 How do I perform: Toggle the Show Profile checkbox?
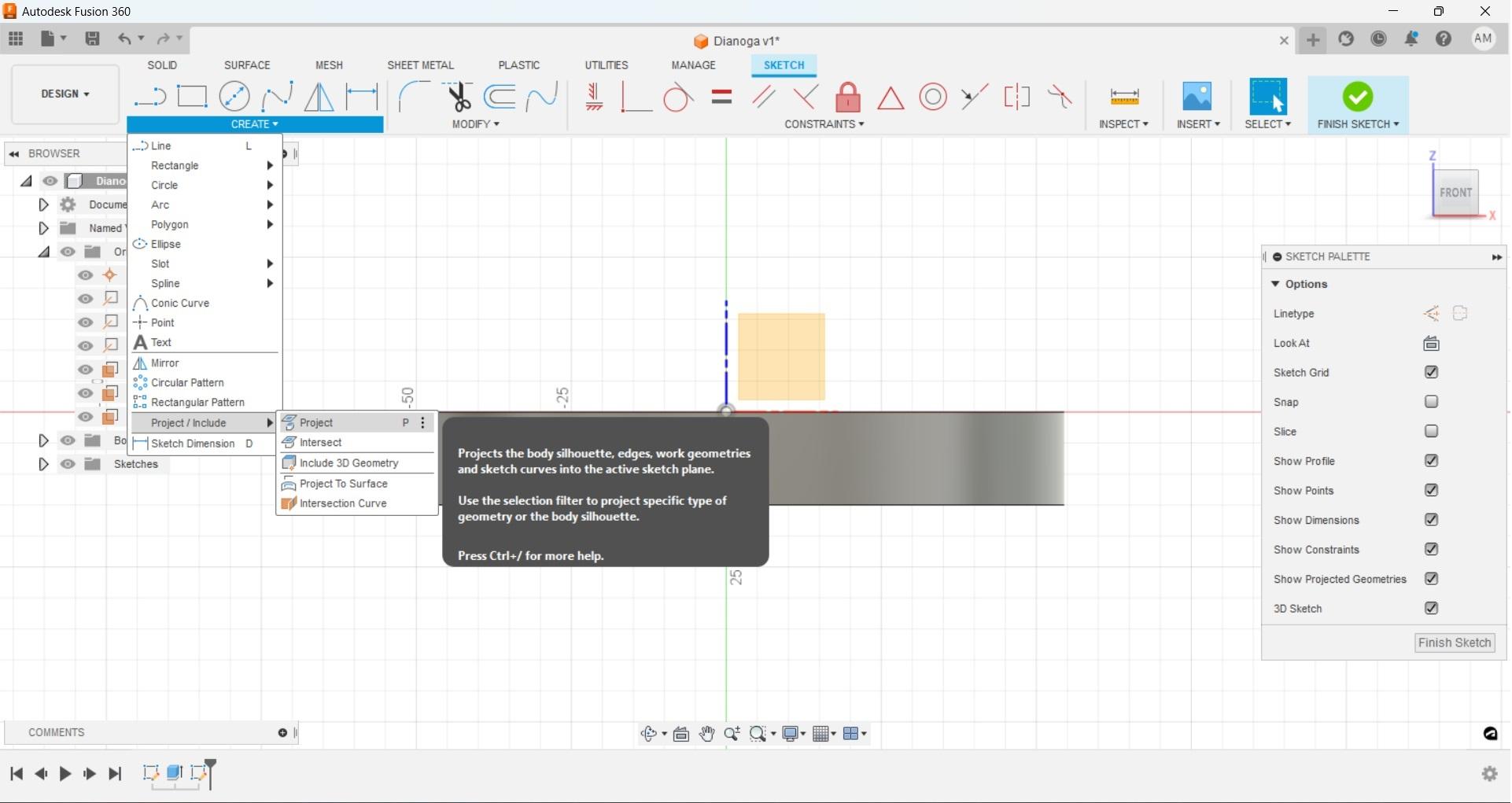point(1432,461)
